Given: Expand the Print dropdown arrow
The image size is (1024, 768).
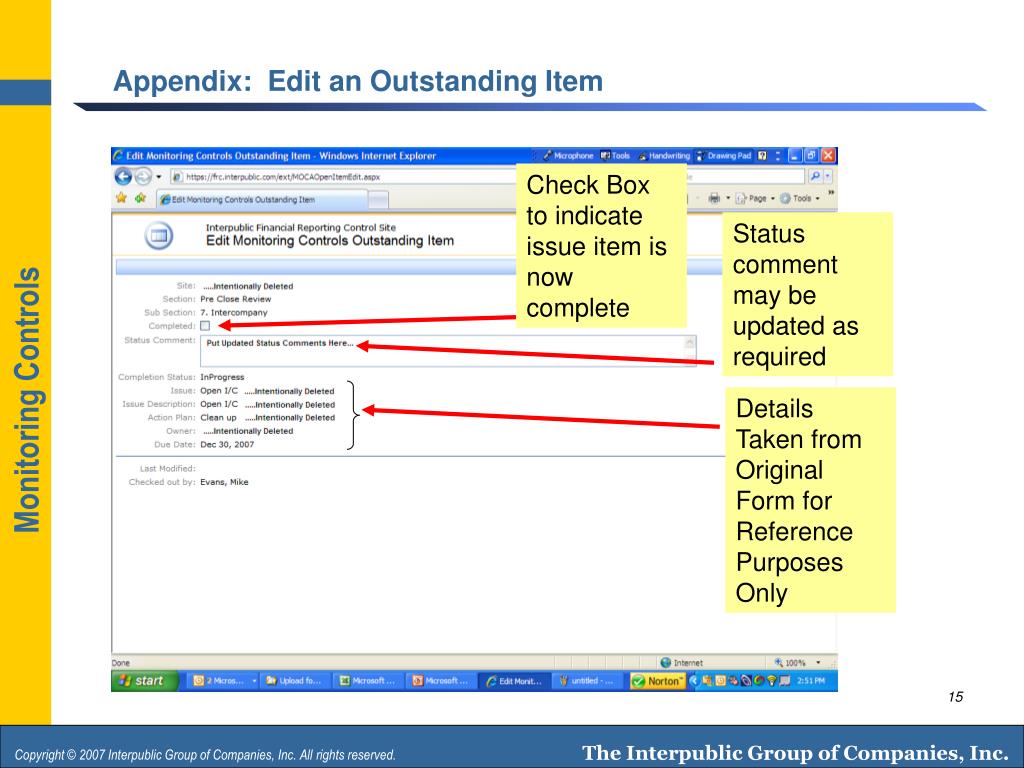Looking at the screenshot, I should point(728,198).
